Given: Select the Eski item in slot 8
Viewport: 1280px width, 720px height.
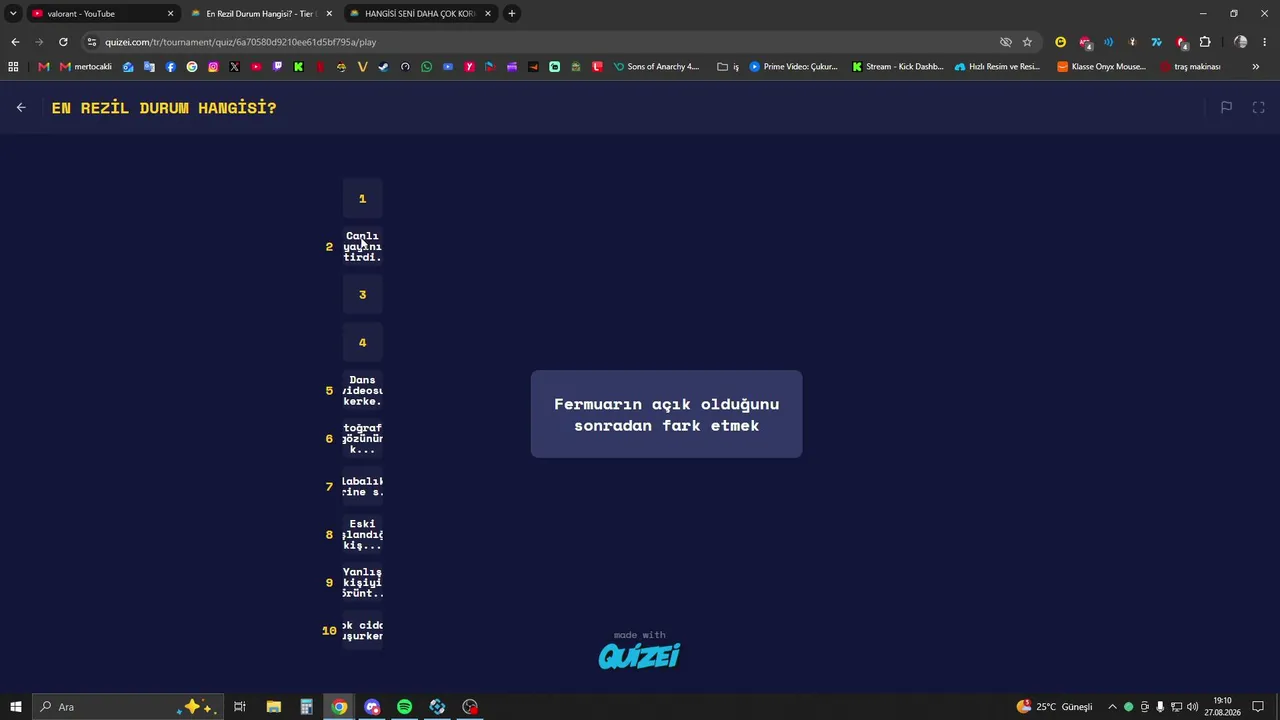Looking at the screenshot, I should coord(362,534).
